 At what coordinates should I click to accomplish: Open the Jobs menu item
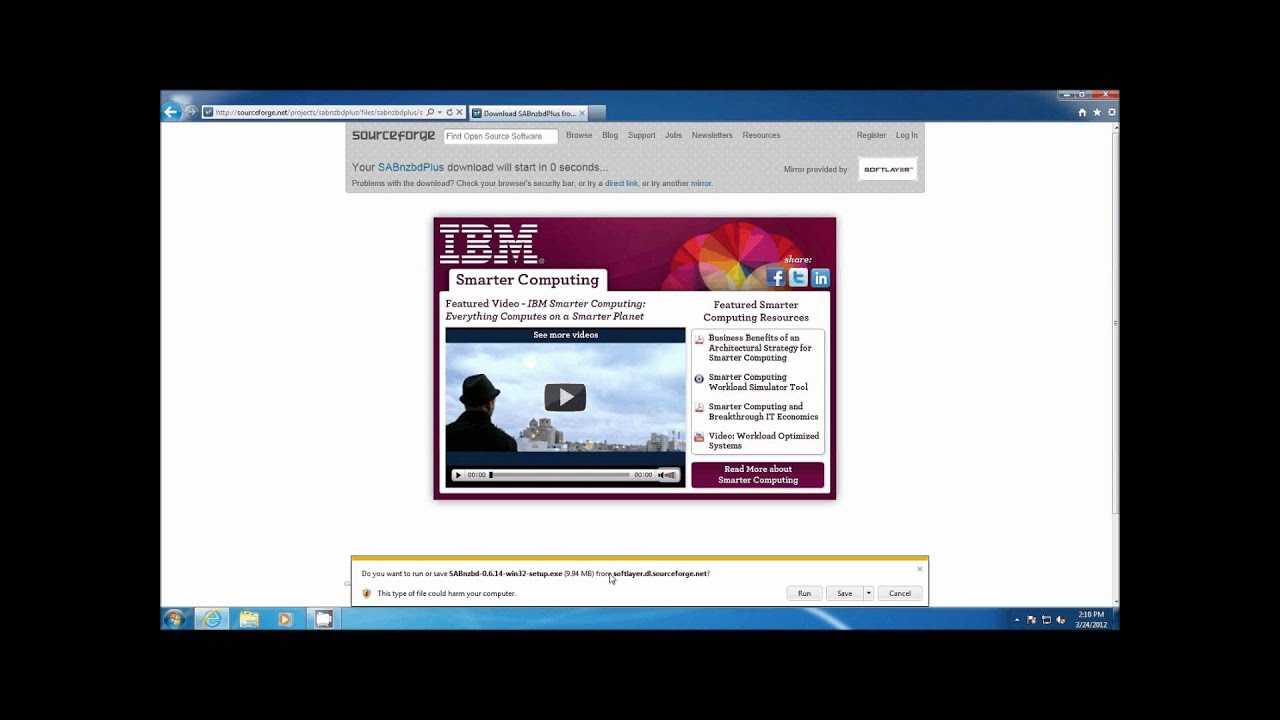[673, 135]
